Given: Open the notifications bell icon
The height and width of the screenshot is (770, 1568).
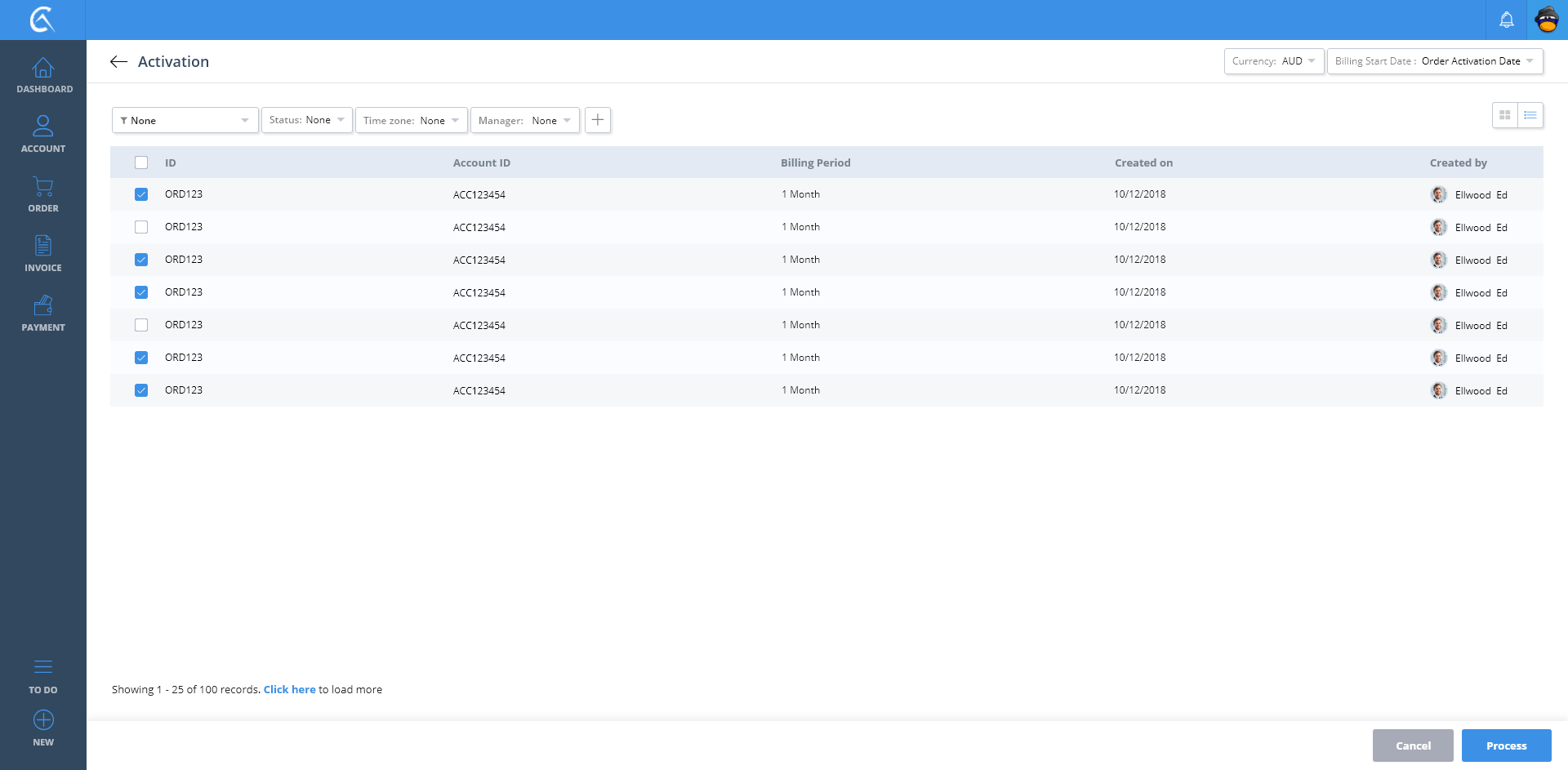Looking at the screenshot, I should 1506,20.
